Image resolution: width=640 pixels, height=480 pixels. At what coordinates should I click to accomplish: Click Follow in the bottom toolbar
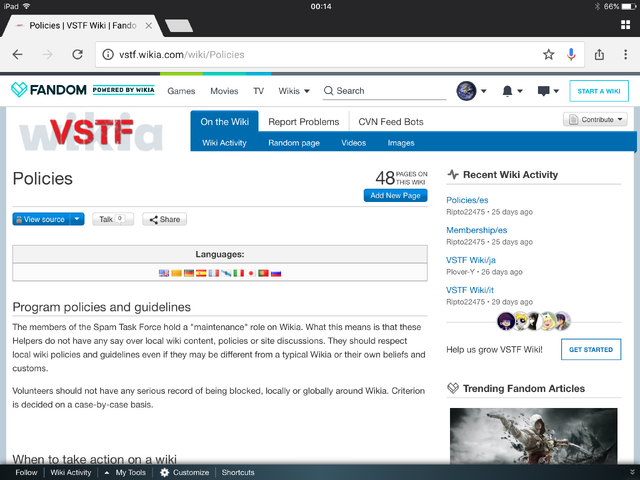click(x=26, y=472)
